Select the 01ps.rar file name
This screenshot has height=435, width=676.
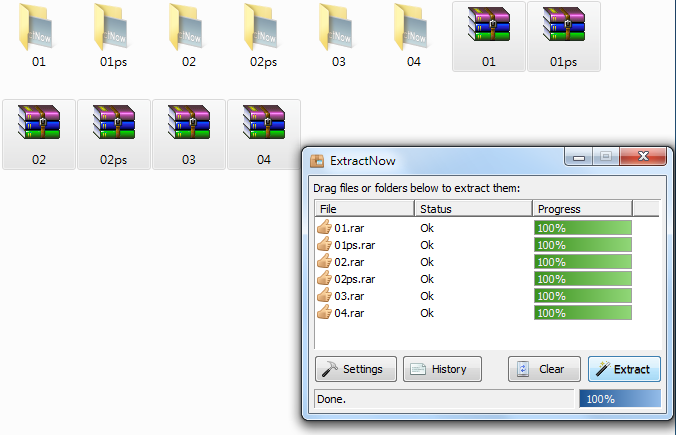pos(355,245)
